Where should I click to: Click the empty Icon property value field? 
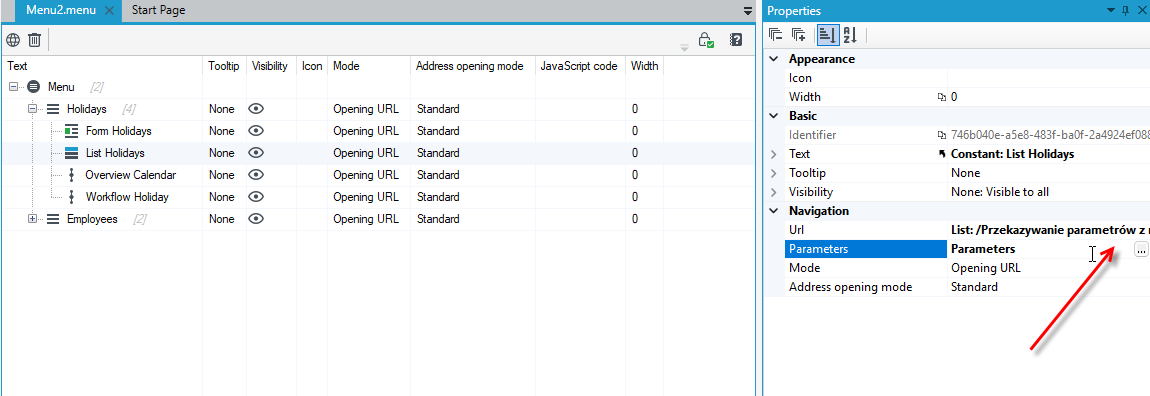[1049, 78]
